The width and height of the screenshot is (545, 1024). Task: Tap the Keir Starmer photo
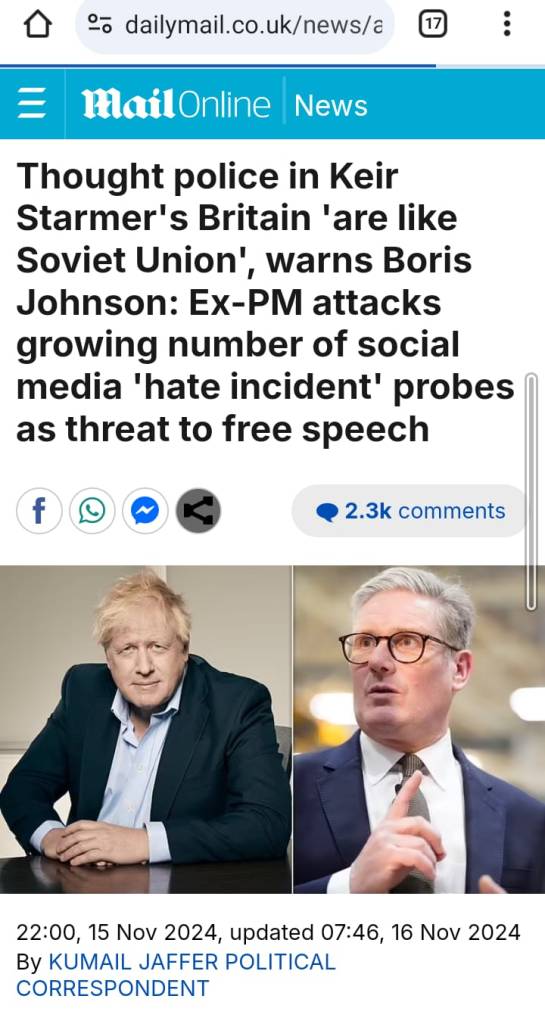click(419, 729)
